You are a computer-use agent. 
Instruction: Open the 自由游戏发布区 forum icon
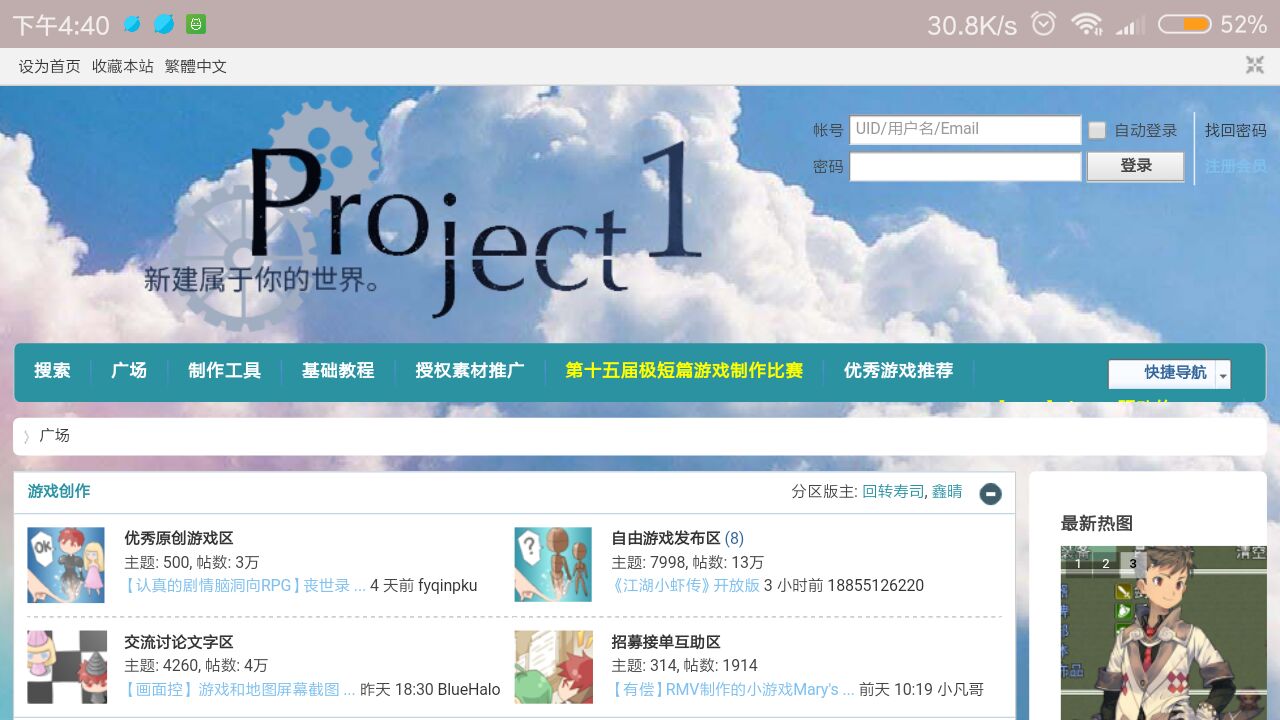[553, 565]
